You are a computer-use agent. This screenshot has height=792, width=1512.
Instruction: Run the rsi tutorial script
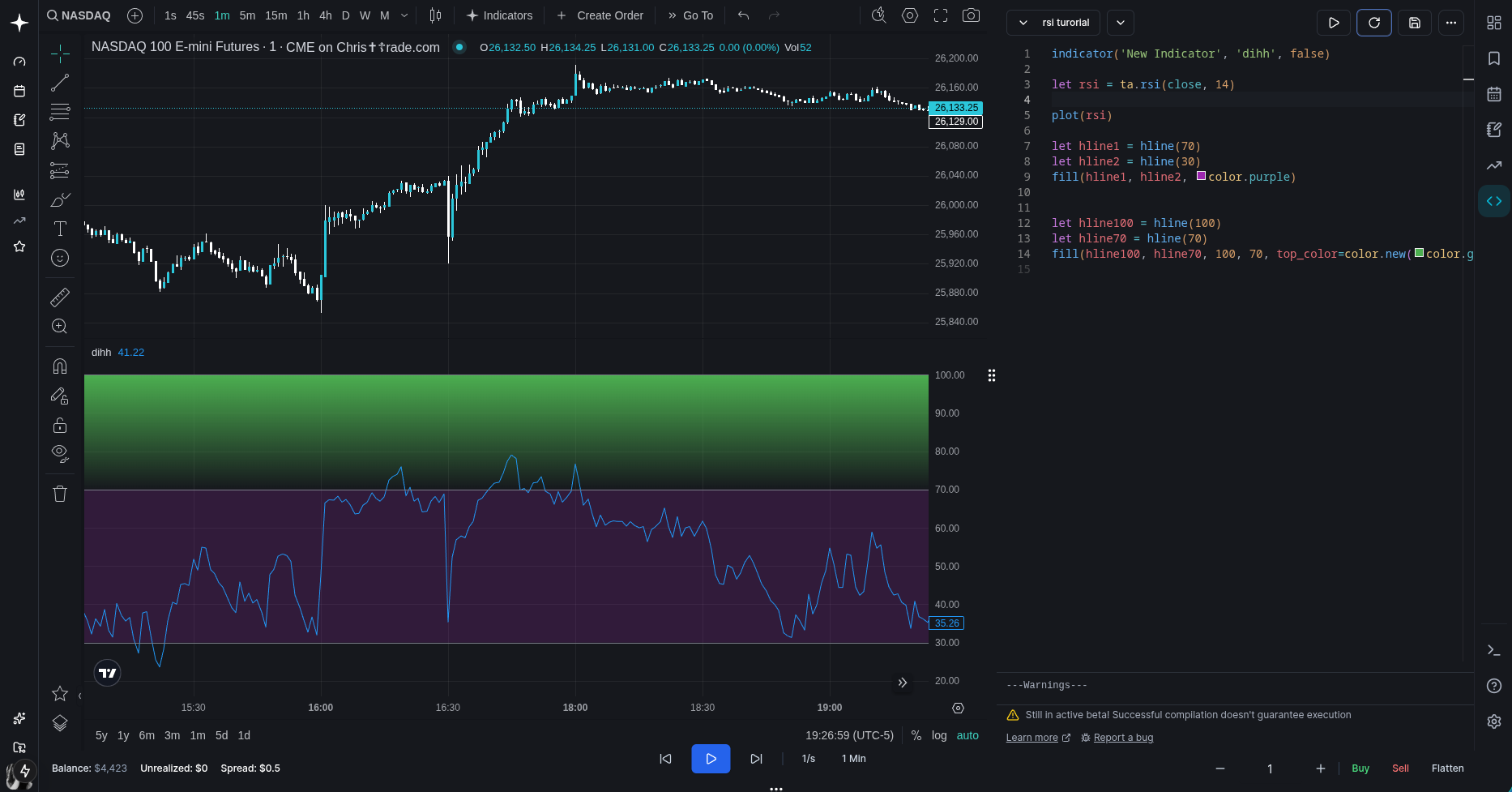pyautogui.click(x=1334, y=23)
